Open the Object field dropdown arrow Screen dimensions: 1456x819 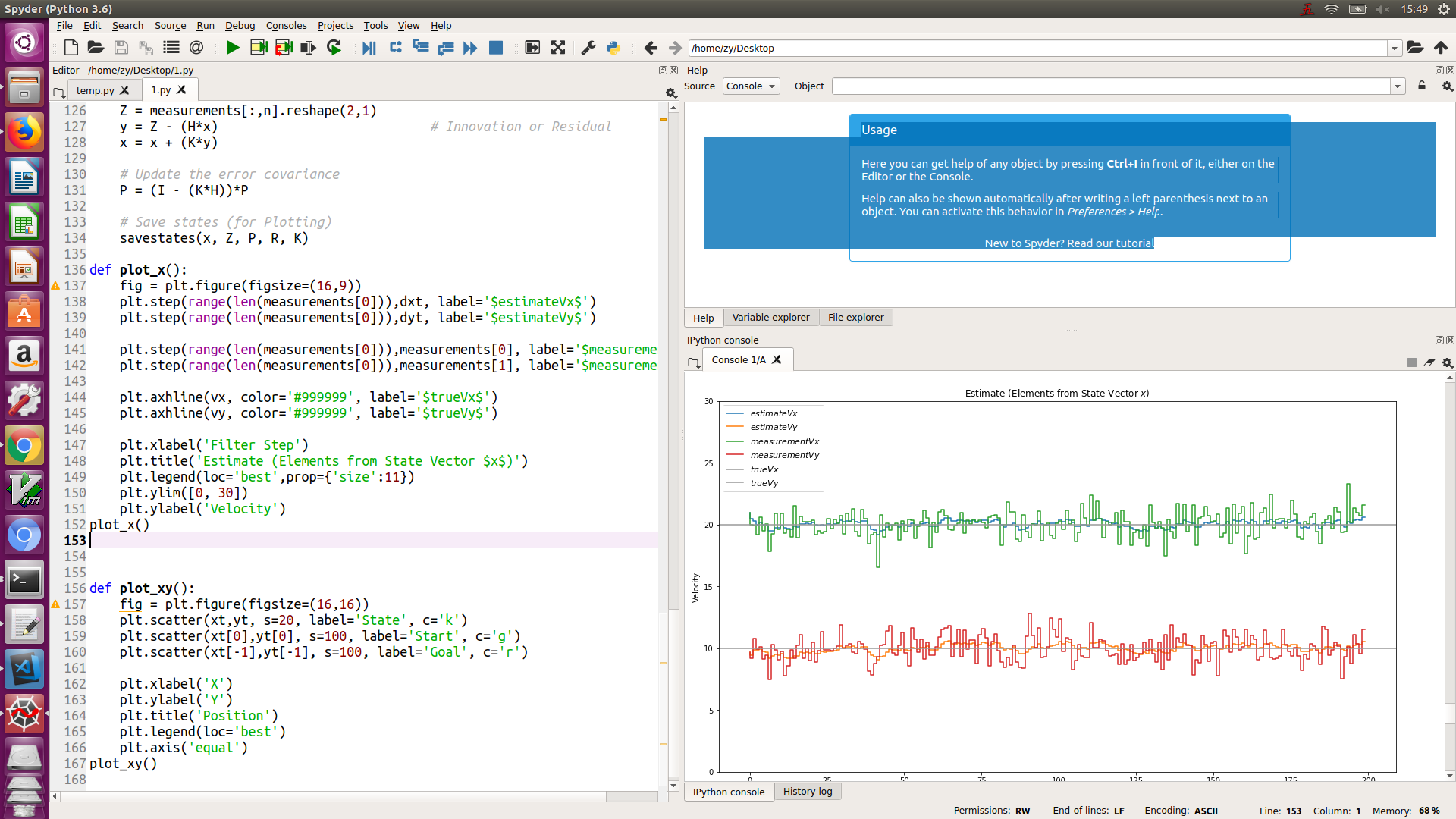tap(1398, 86)
